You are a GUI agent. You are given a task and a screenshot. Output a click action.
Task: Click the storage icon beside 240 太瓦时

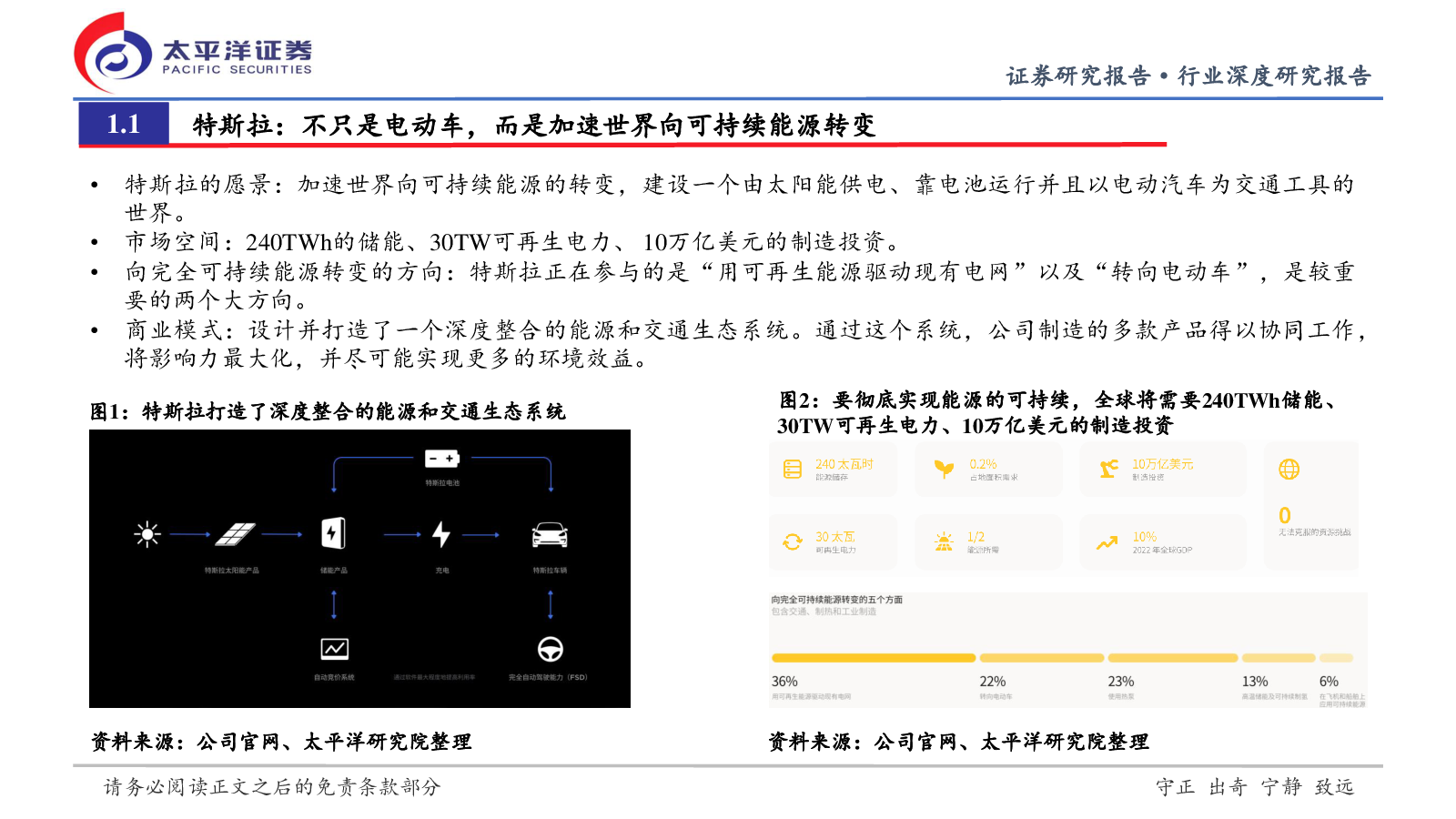point(793,470)
